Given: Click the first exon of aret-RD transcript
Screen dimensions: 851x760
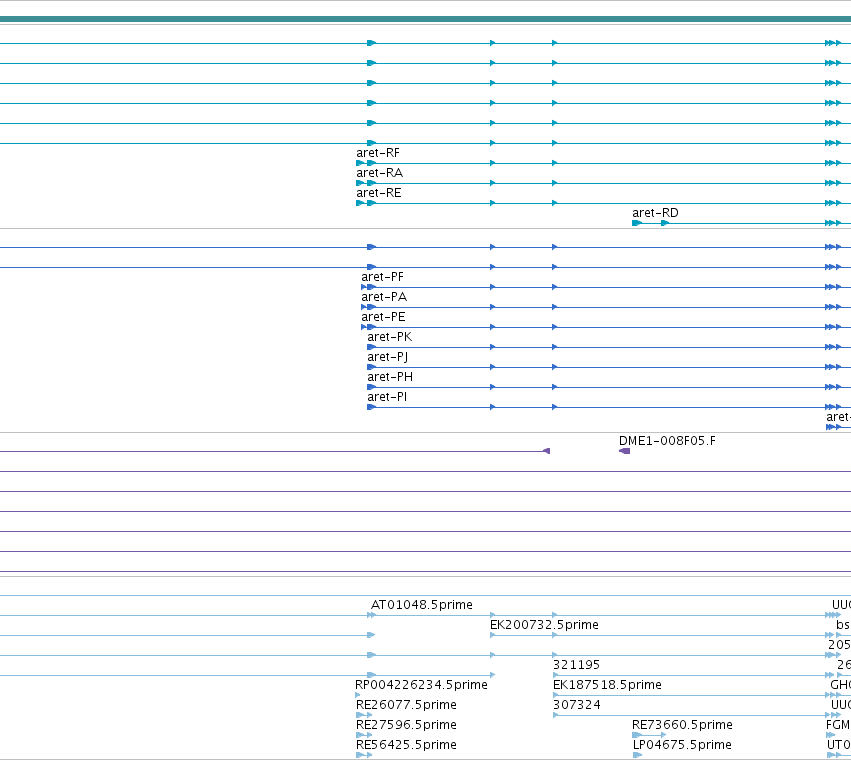Looking at the screenshot, I should [x=637, y=223].
